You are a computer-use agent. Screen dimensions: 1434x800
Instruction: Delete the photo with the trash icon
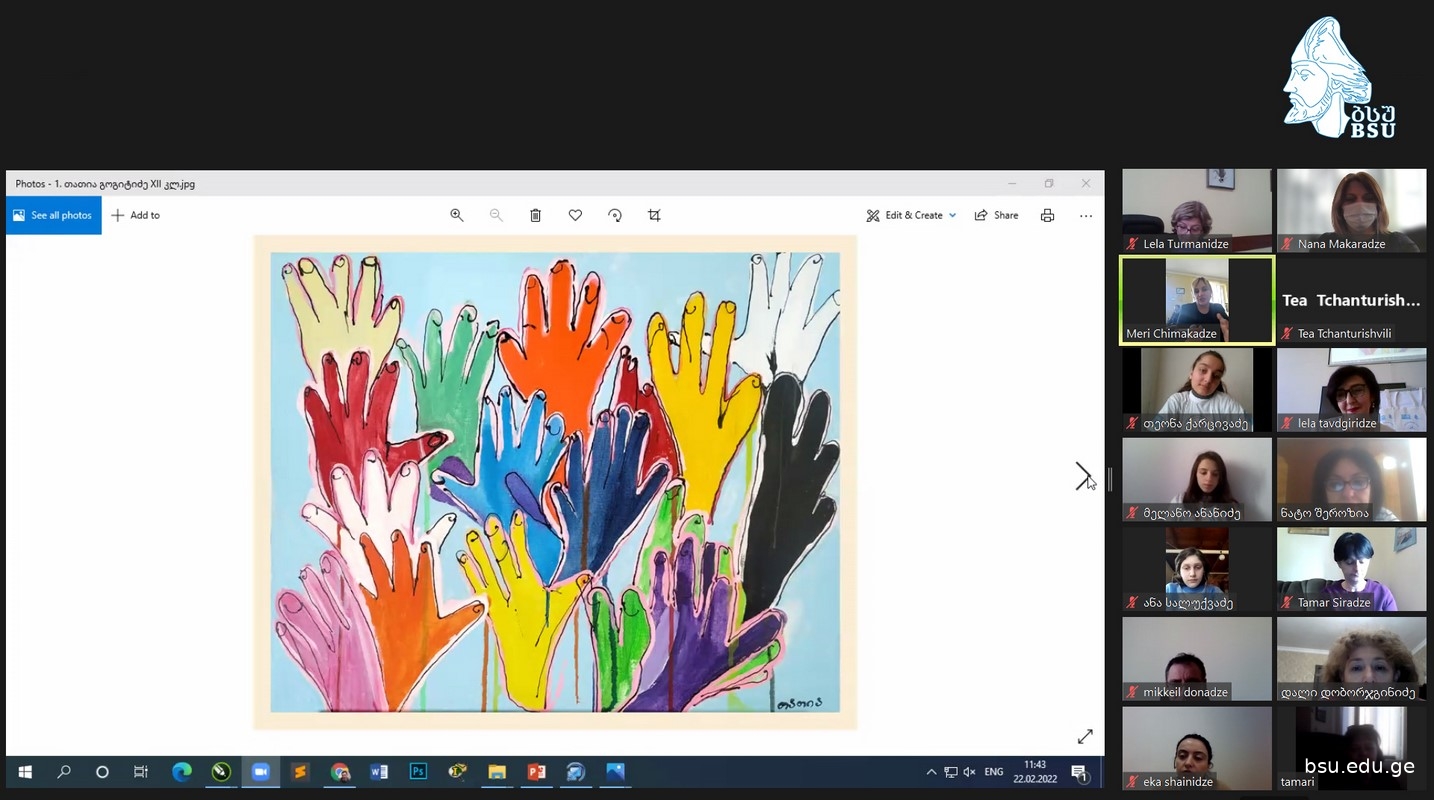(x=536, y=215)
